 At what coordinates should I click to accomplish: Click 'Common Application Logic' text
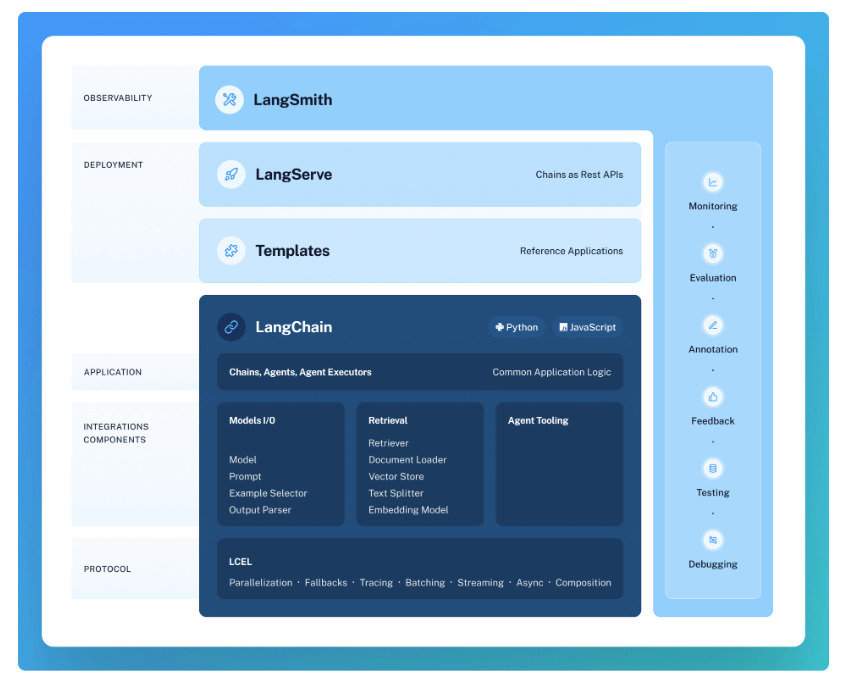[x=551, y=372]
